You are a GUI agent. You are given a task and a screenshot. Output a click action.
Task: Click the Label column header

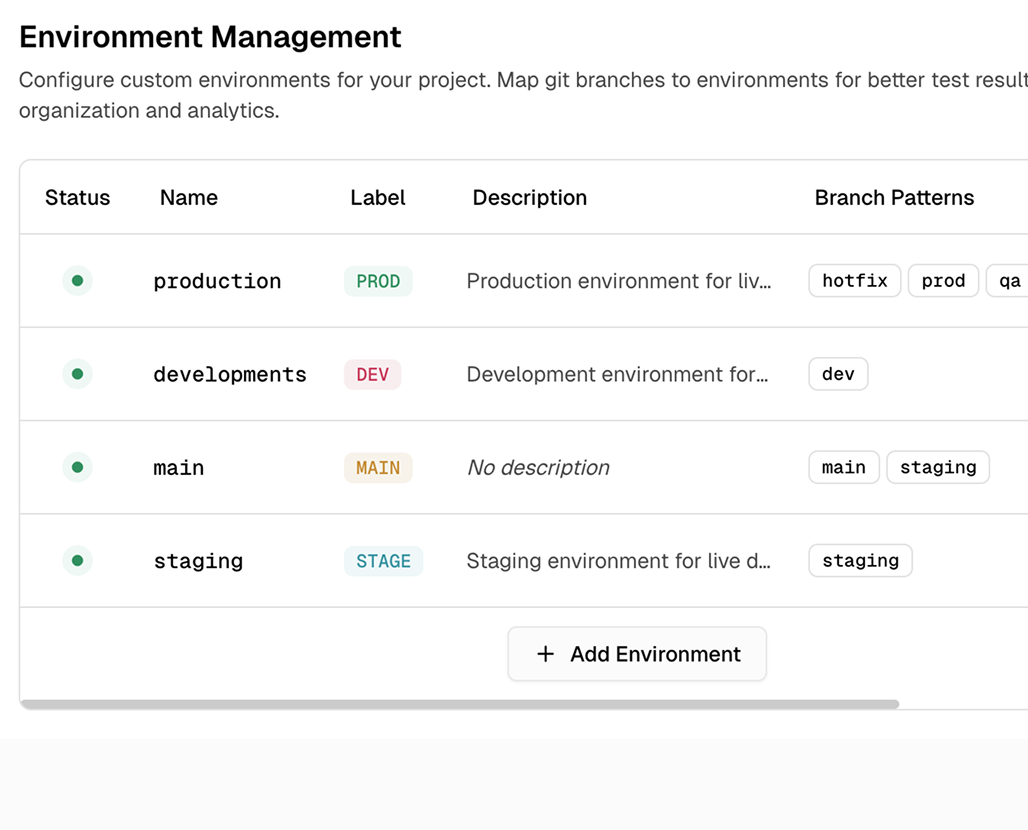click(378, 197)
